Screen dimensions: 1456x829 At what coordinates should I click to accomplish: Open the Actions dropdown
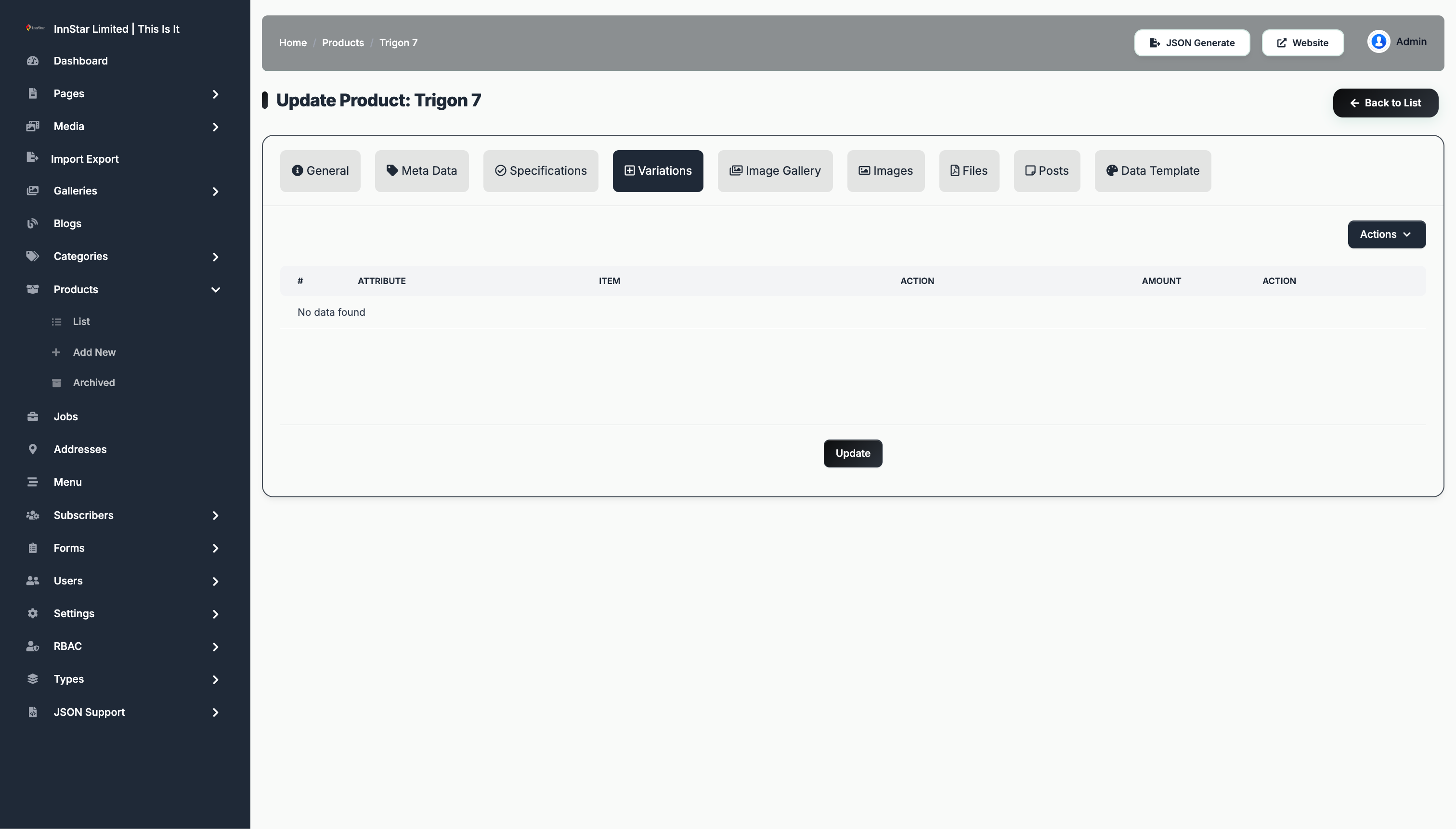coord(1387,234)
